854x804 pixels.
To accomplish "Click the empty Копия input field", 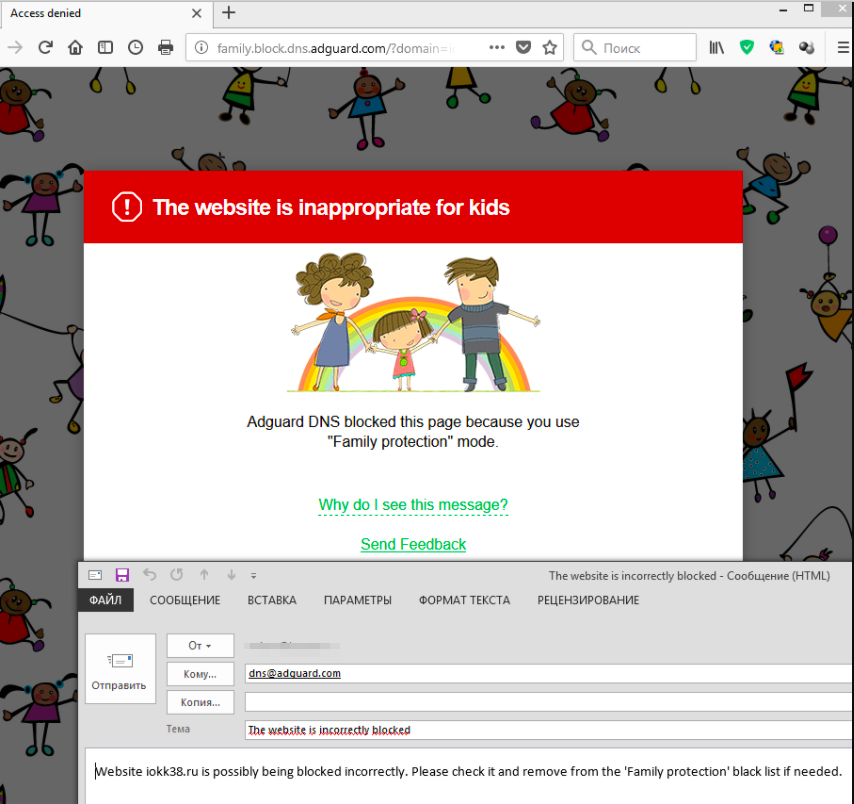I will click(549, 702).
